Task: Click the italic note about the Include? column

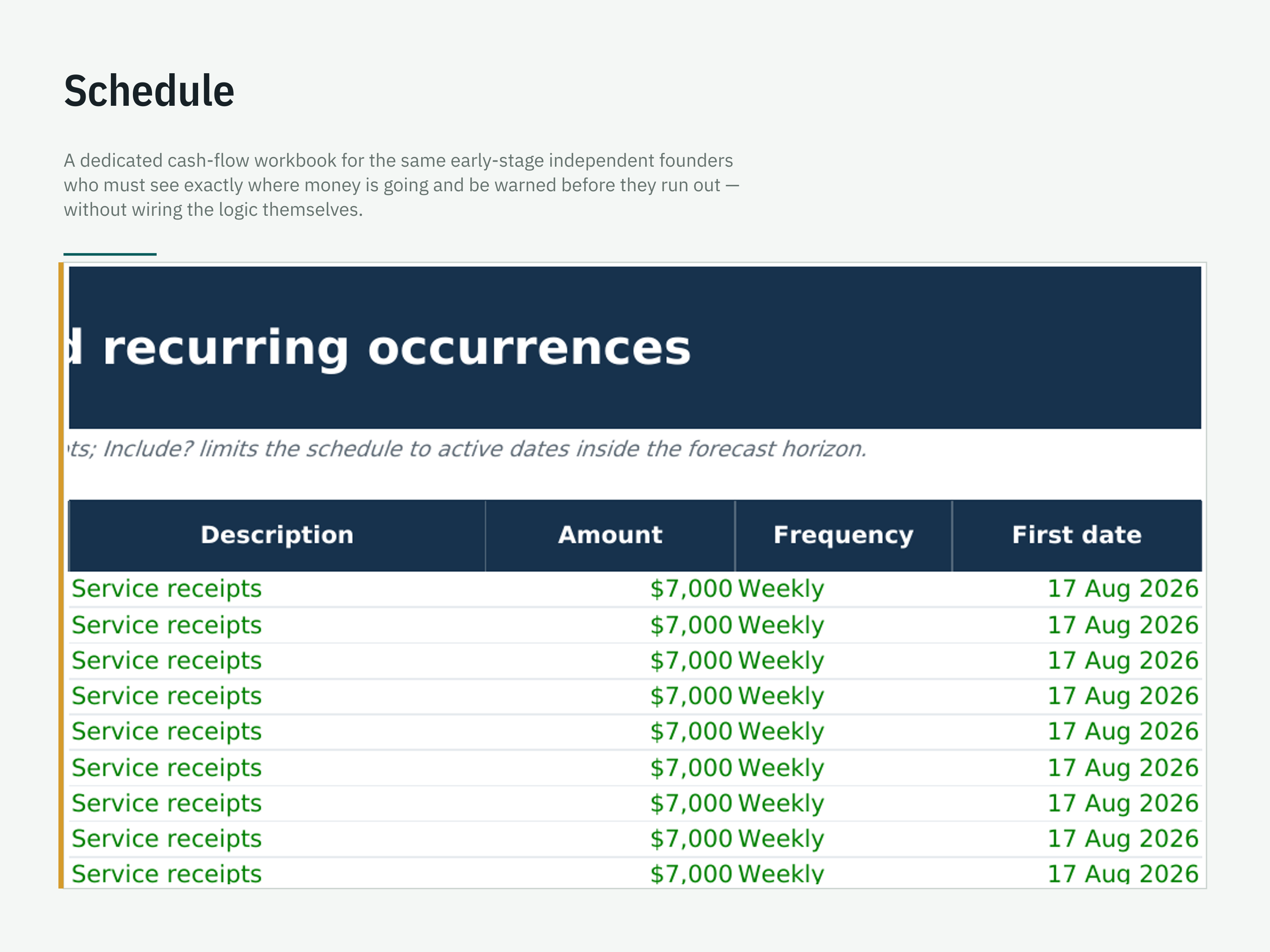Action: coord(467,449)
